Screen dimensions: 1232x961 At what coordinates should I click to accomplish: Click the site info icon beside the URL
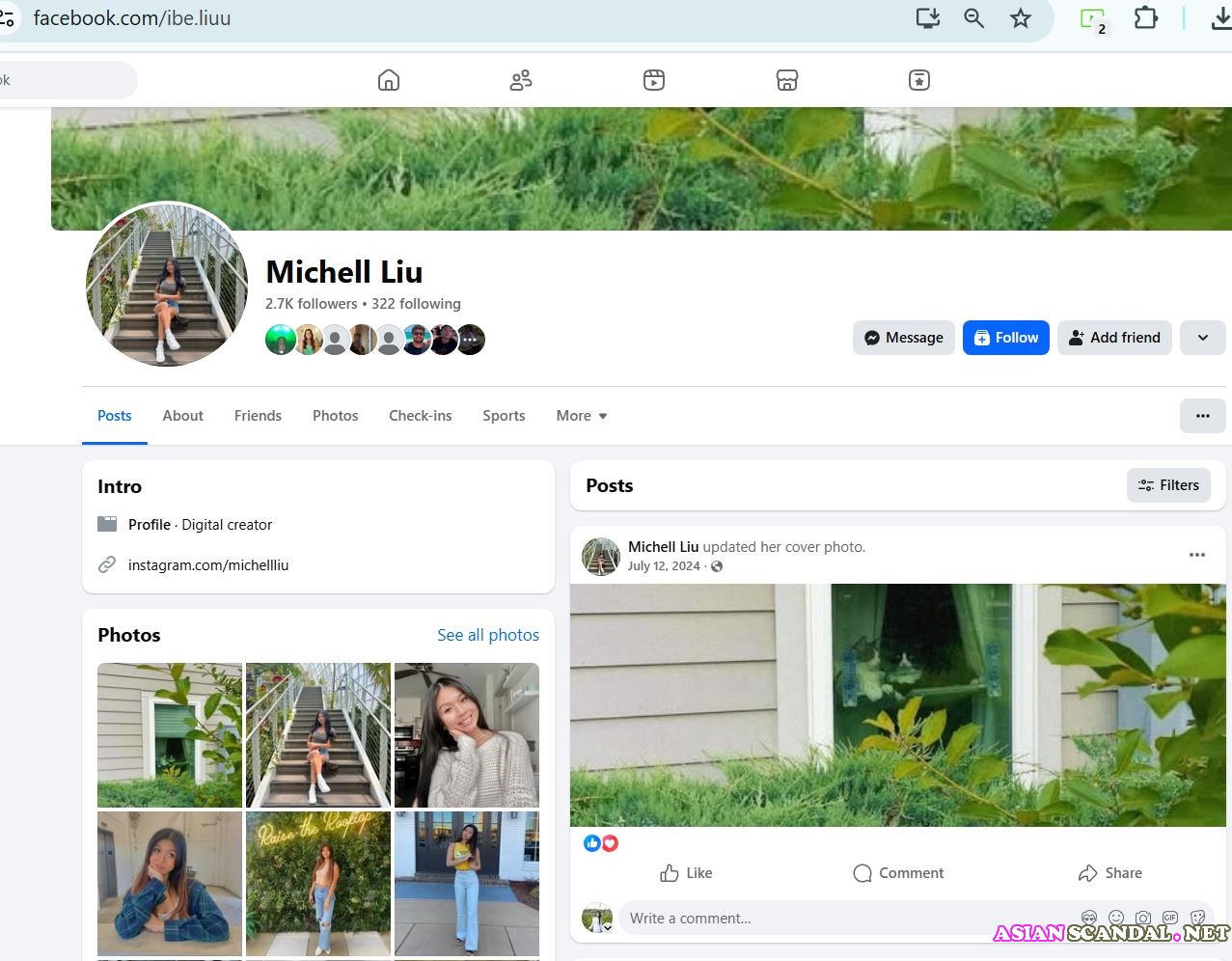coord(7,18)
